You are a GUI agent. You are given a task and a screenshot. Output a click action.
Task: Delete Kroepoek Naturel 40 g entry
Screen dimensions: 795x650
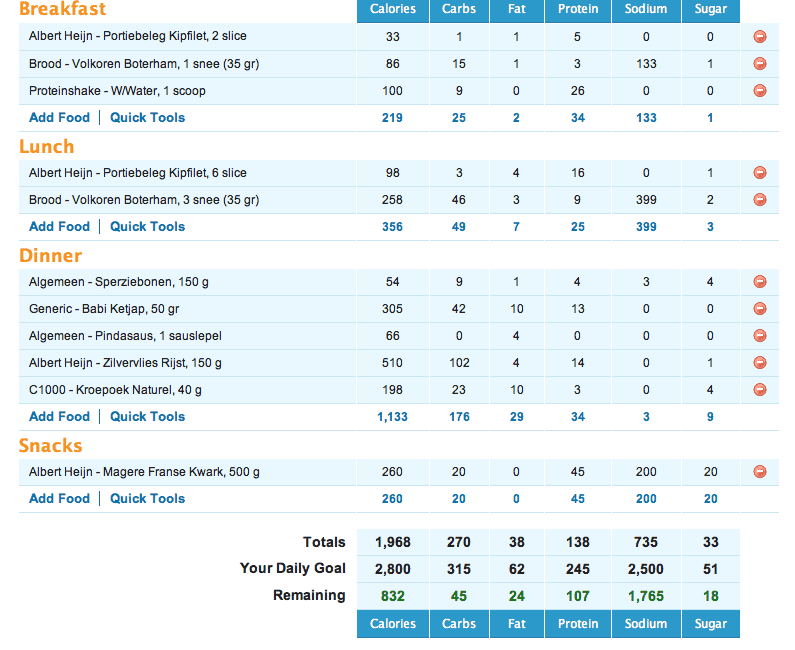(760, 390)
